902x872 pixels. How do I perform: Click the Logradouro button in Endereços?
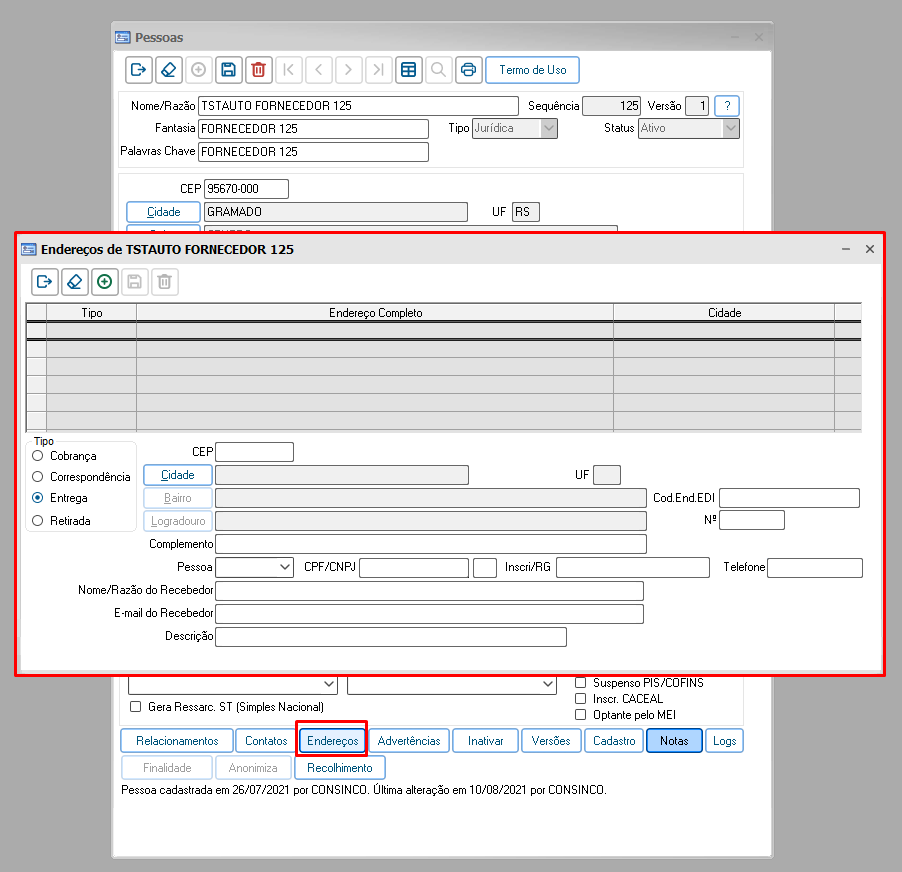tap(178, 521)
